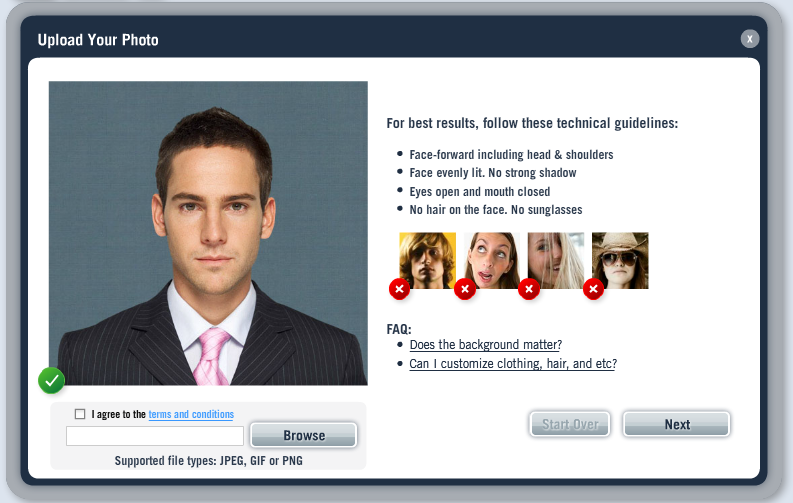The image size is (793, 503).
Task: Click red X under sunglasses and hat example
Action: pos(594,289)
